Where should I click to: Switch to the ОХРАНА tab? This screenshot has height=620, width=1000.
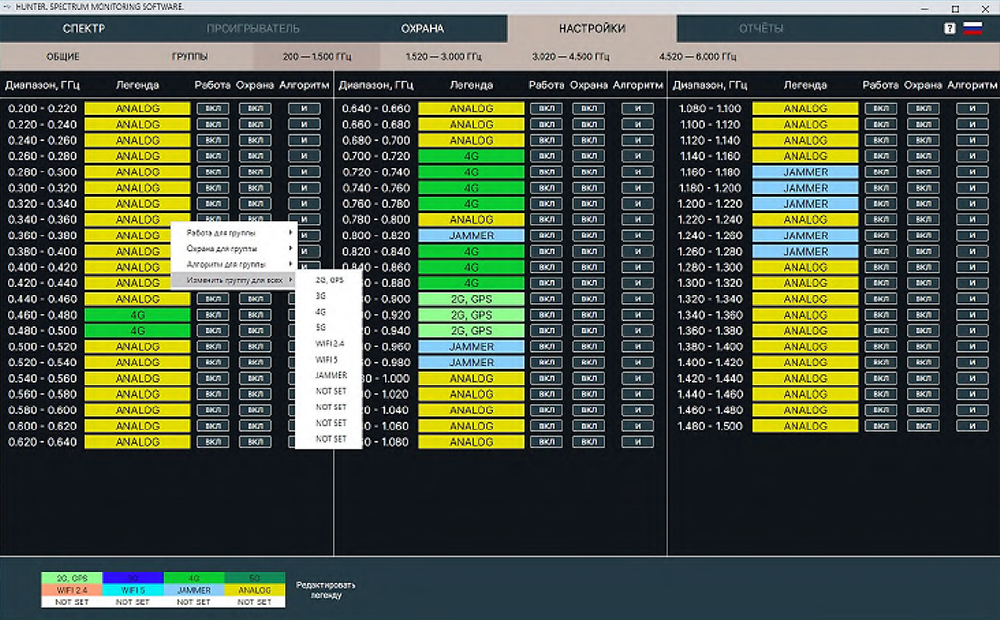(422, 29)
